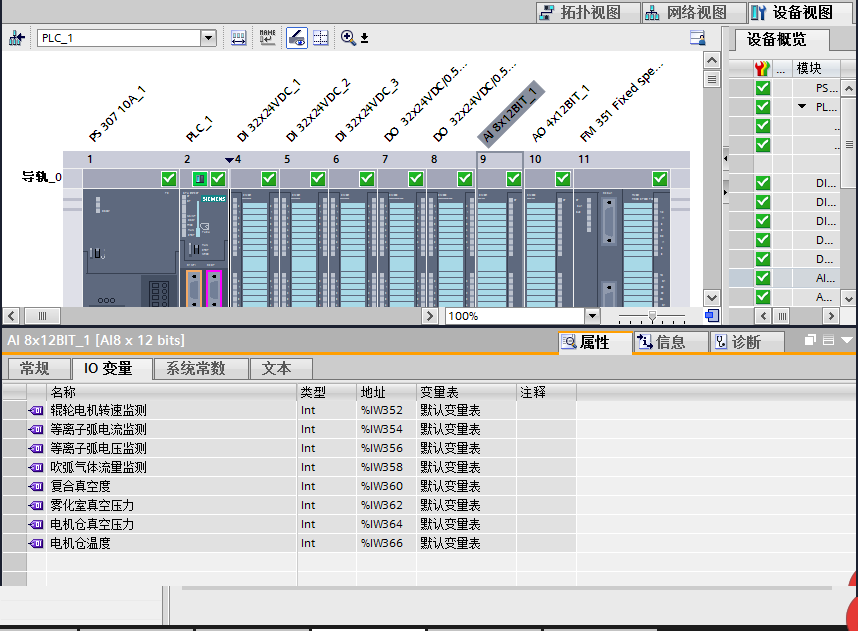Select the 信息 info inspector tab
858x631 pixels.
pyautogui.click(x=670, y=343)
